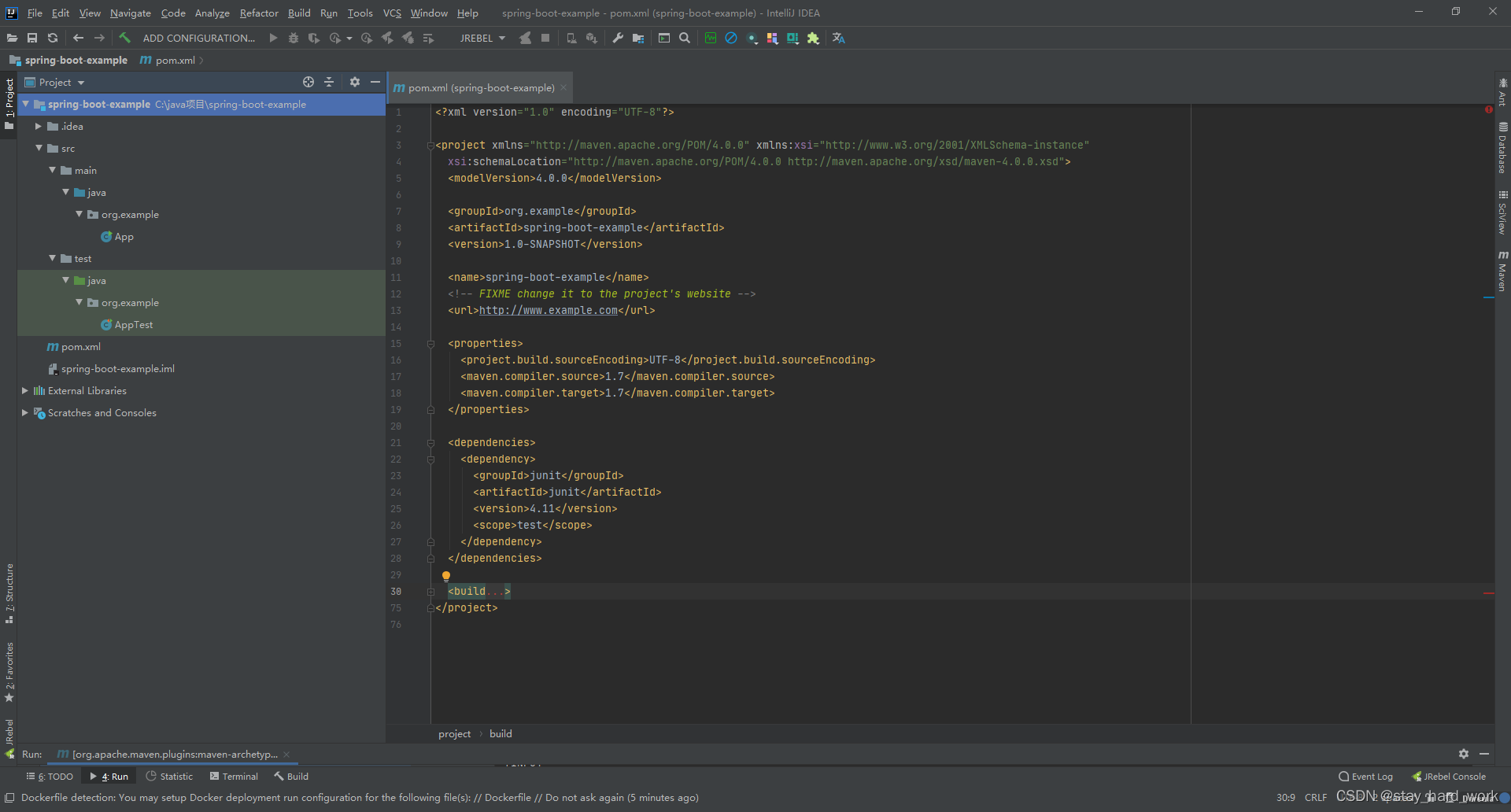Image resolution: width=1511 pixels, height=812 pixels.
Task: Click the build breadcrumb in editor footer
Action: pyautogui.click(x=501, y=733)
